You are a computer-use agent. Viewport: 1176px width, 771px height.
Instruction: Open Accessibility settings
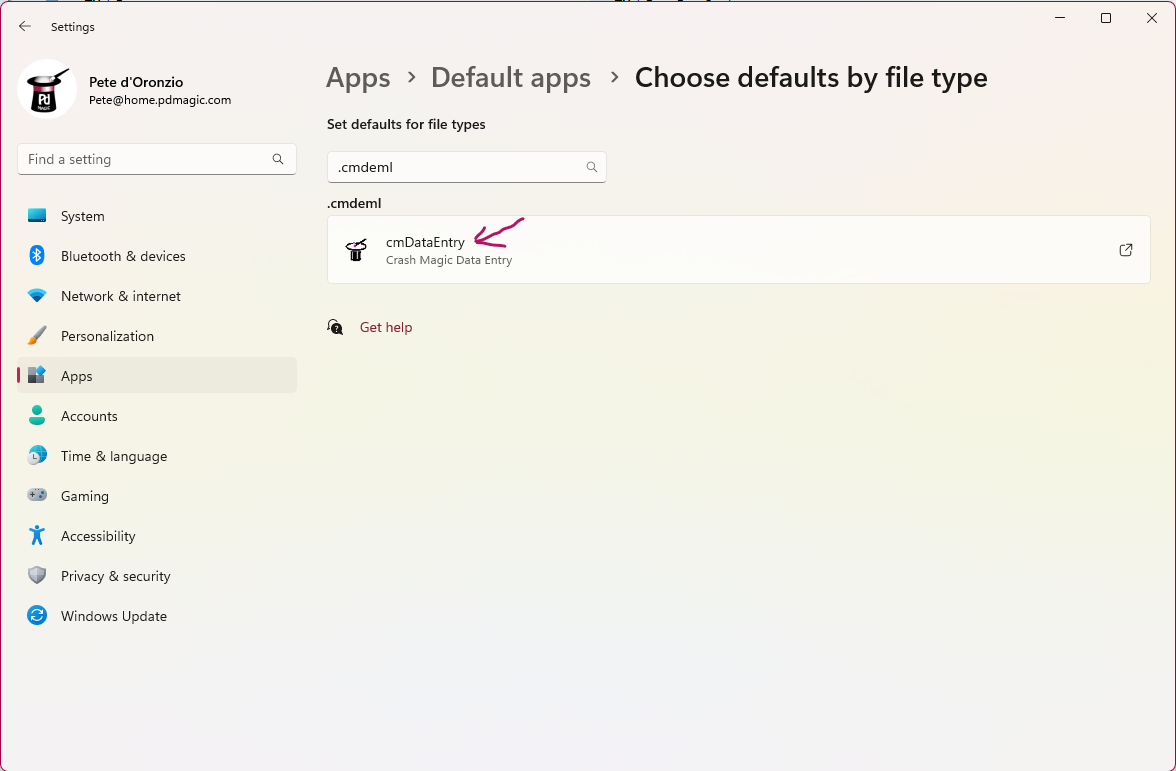[157, 536]
